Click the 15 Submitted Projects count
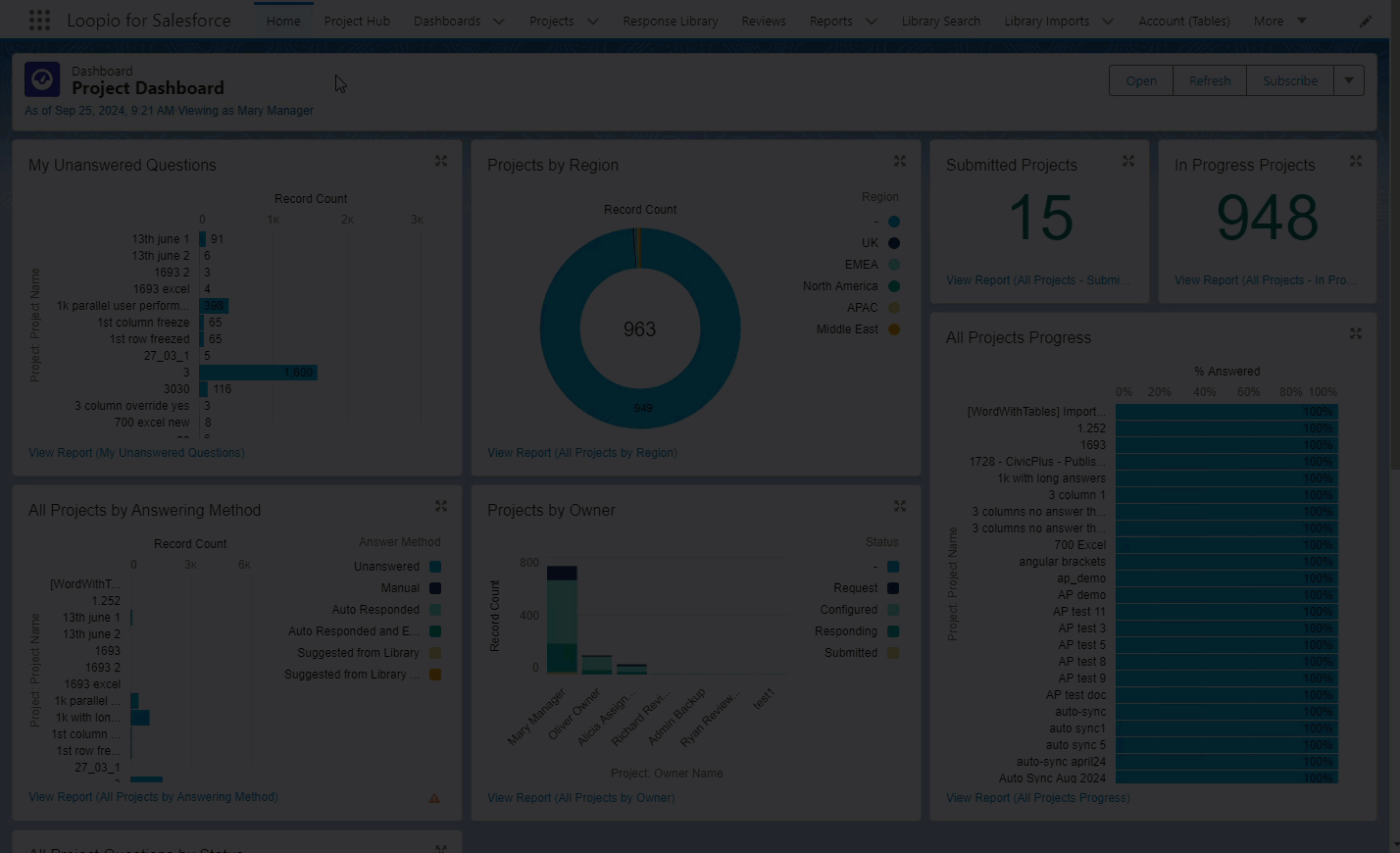 point(1041,218)
